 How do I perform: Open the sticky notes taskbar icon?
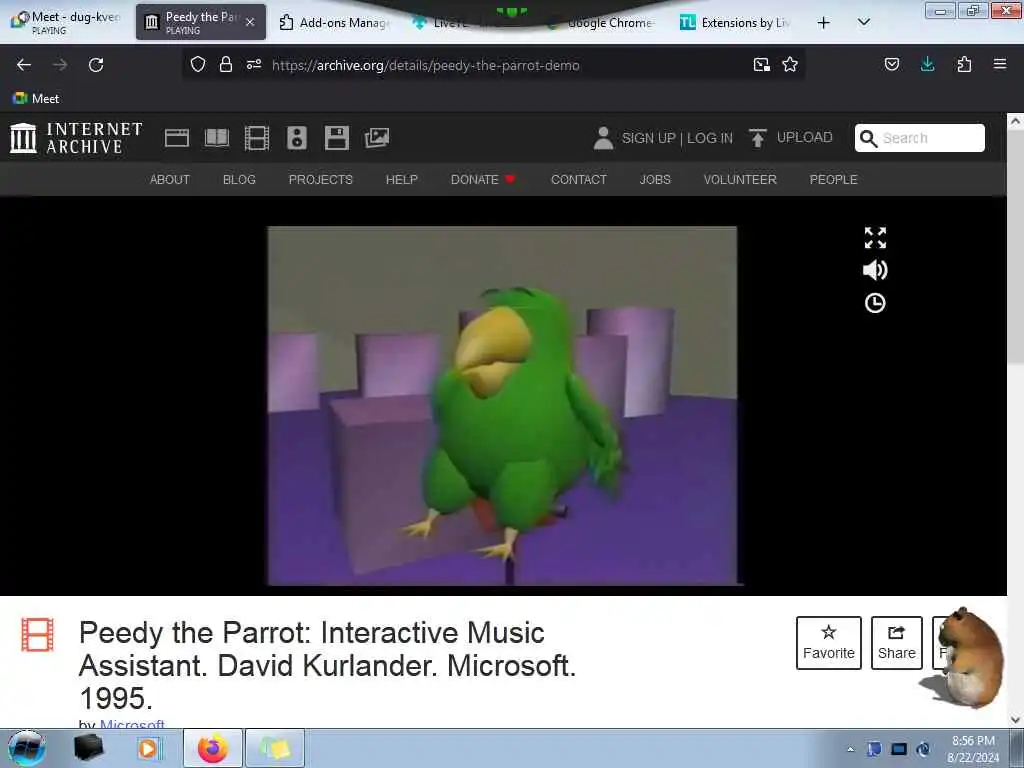click(275, 748)
